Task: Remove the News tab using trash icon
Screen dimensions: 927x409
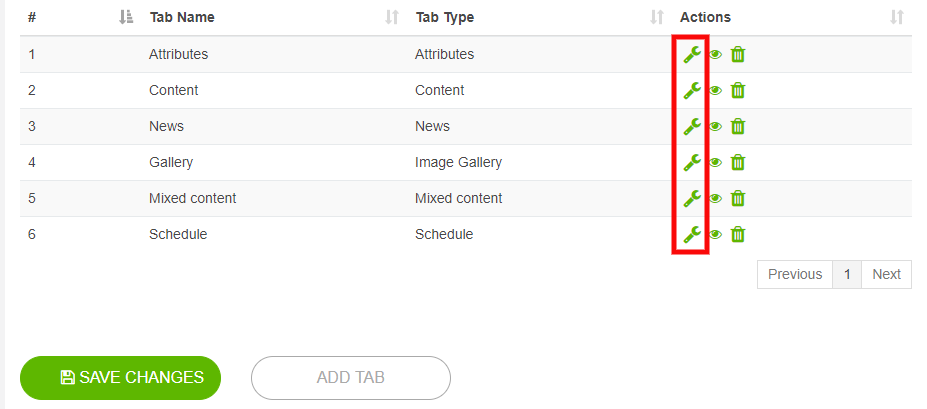Action: click(x=738, y=126)
